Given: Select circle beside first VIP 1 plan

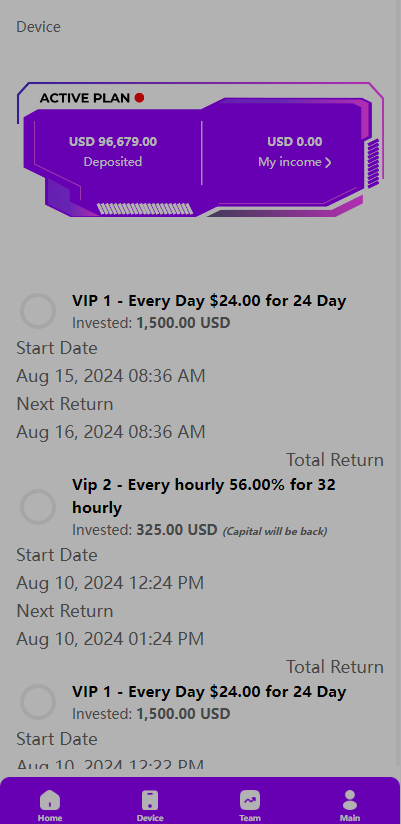Looking at the screenshot, I should point(38,311).
